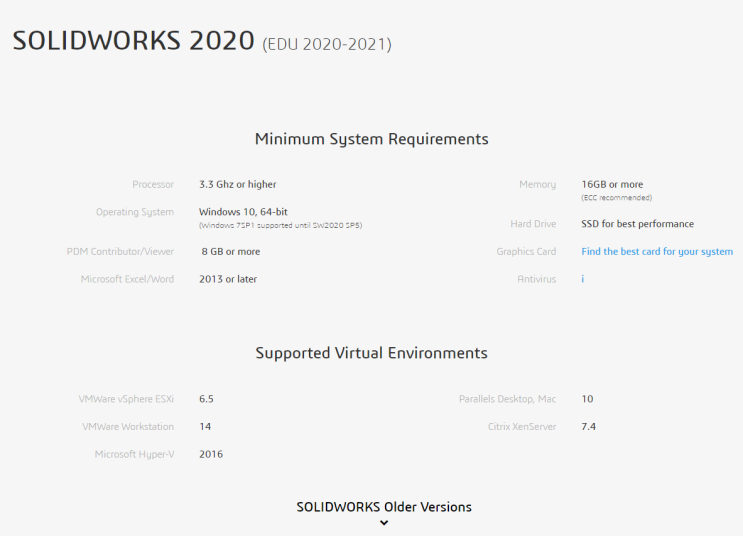This screenshot has width=743, height=536.
Task: Click the 'Antivirus' label
Action: coord(536,279)
